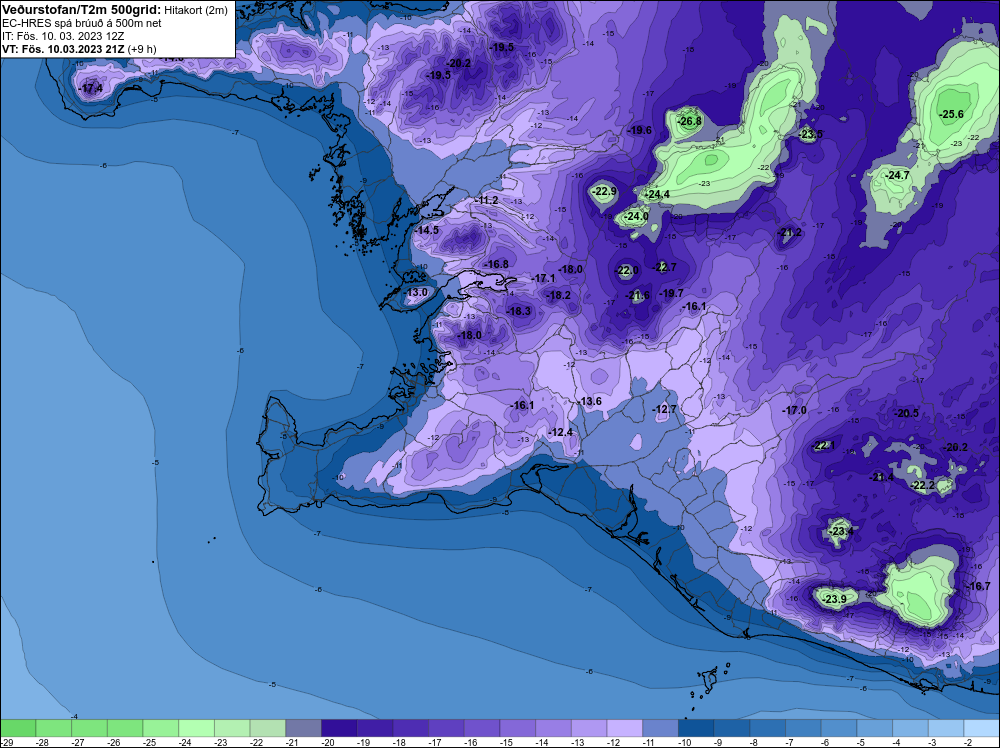Click the -26.8 temperature label

click(x=689, y=121)
